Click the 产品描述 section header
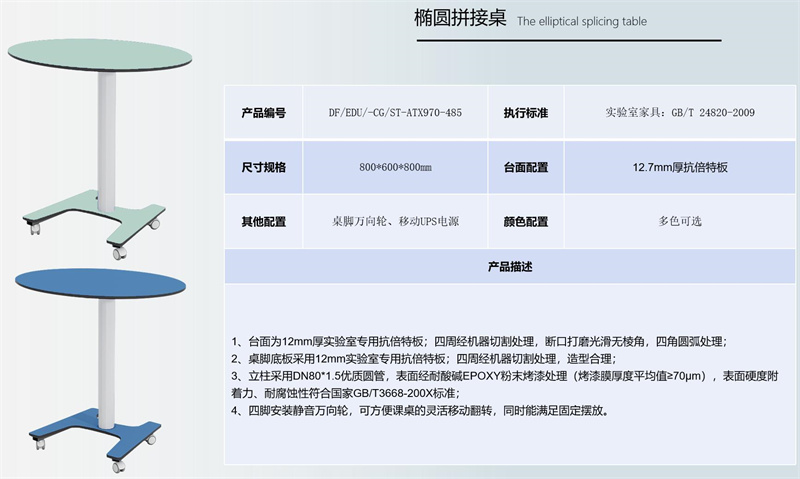800x479 pixels. (510, 266)
